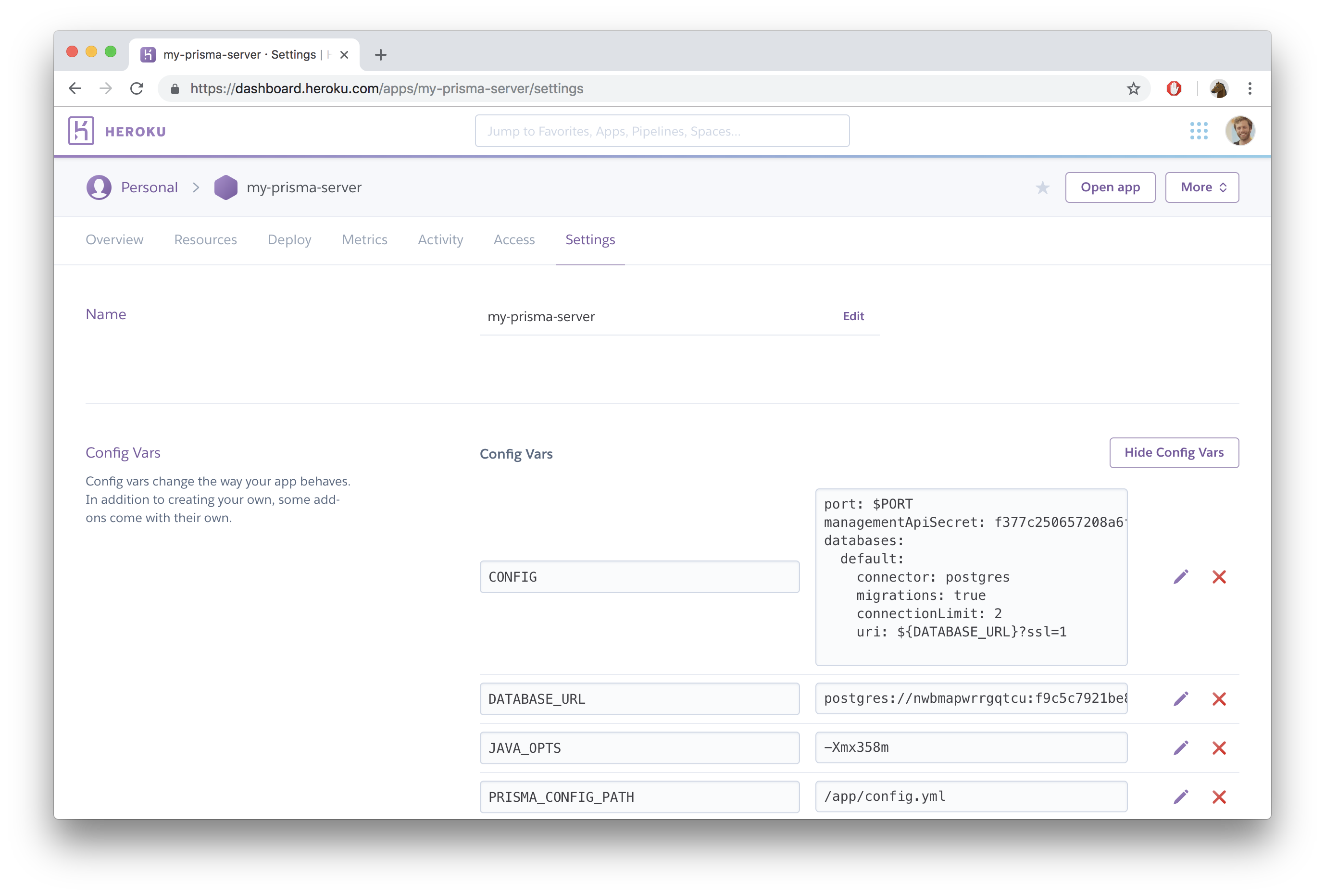Click the red ad blocker extension icon

(1174, 88)
